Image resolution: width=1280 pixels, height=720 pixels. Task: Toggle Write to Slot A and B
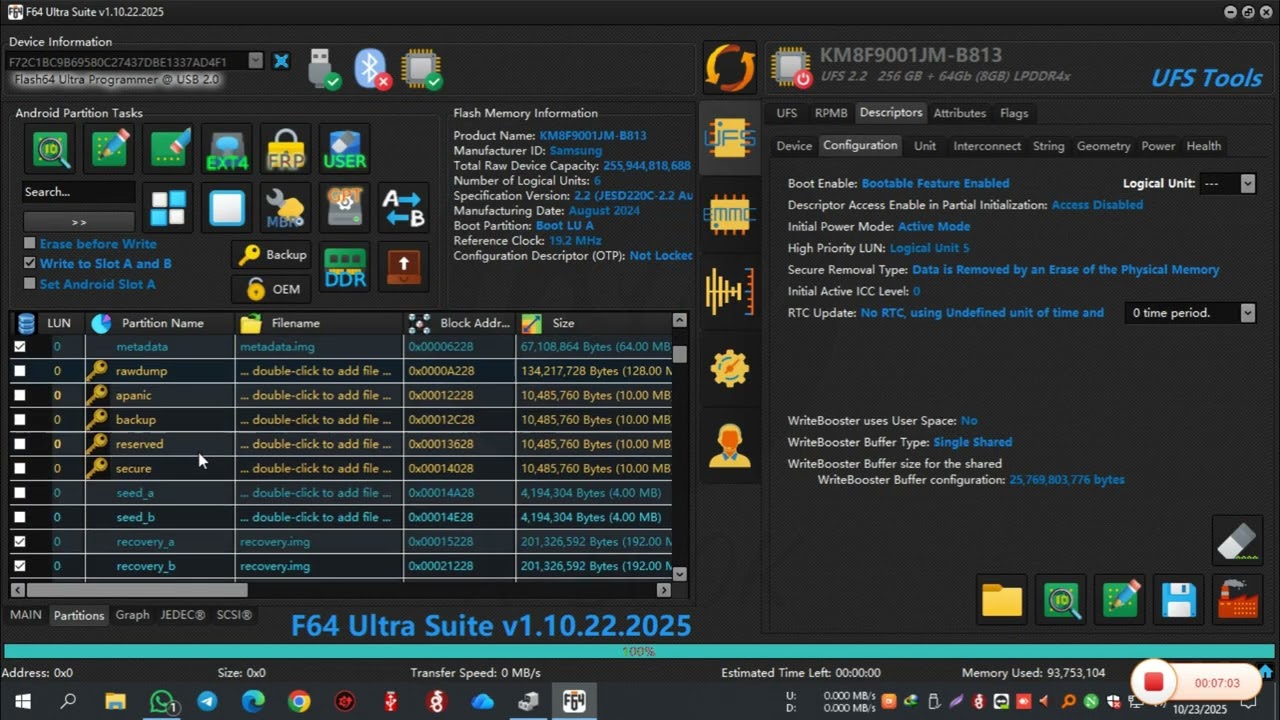point(30,263)
